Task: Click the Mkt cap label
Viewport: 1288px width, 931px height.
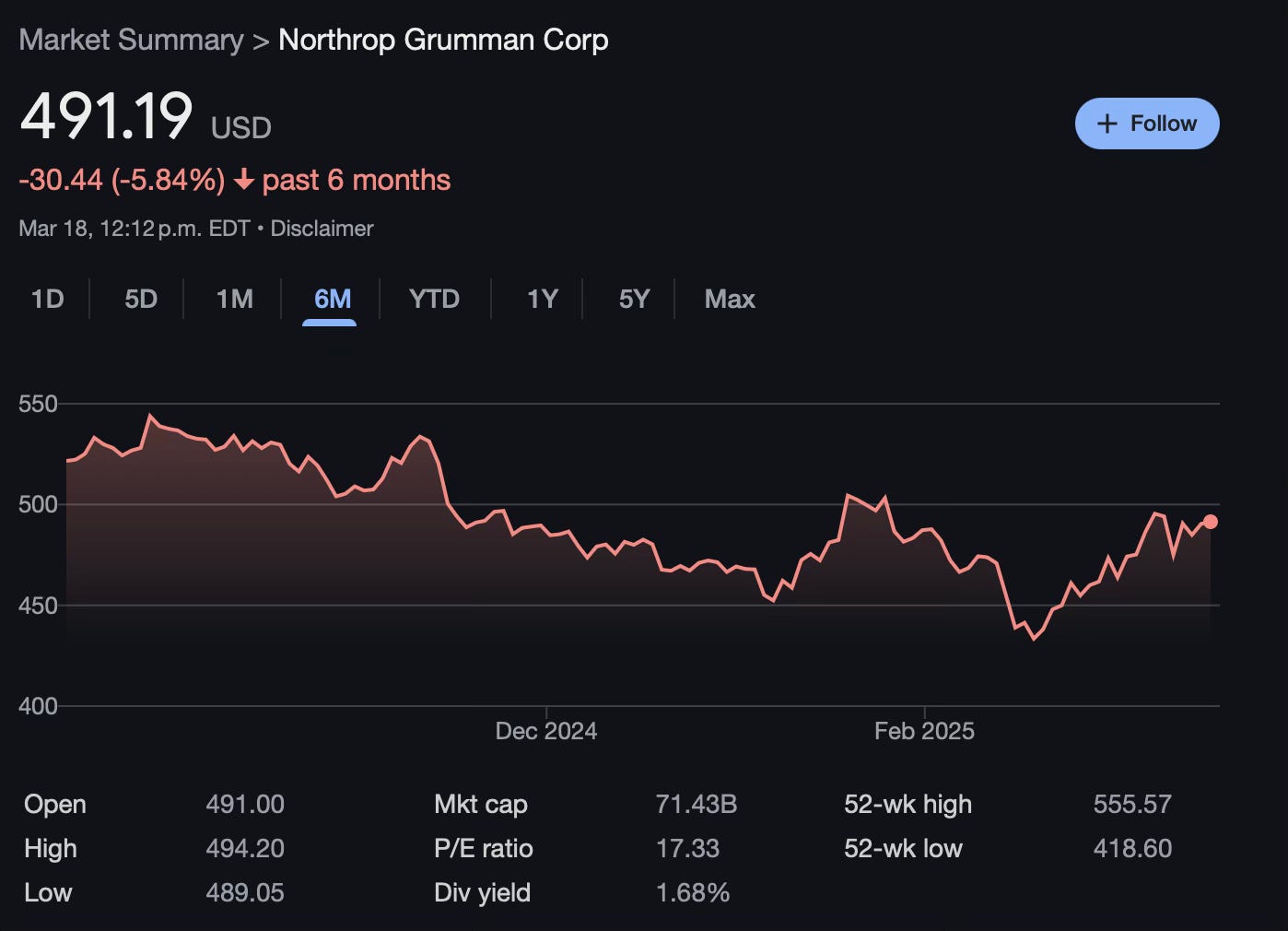Action: click(480, 804)
